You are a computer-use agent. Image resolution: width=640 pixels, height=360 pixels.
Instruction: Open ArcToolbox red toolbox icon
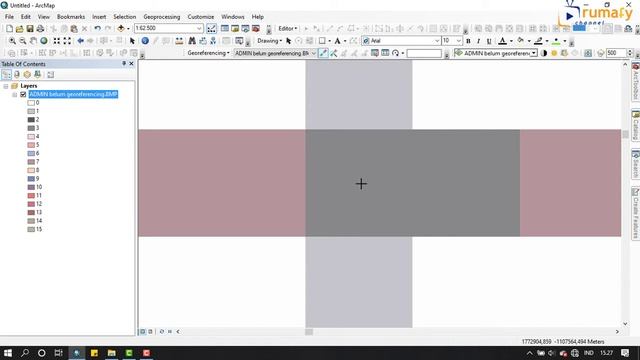(x=256, y=29)
